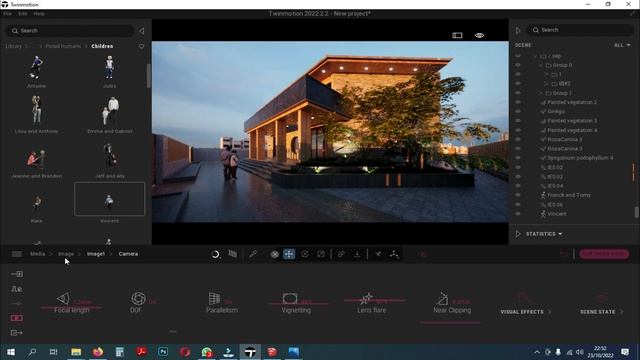Toggle visibility of Syngonium podophyllum 4

(518, 158)
